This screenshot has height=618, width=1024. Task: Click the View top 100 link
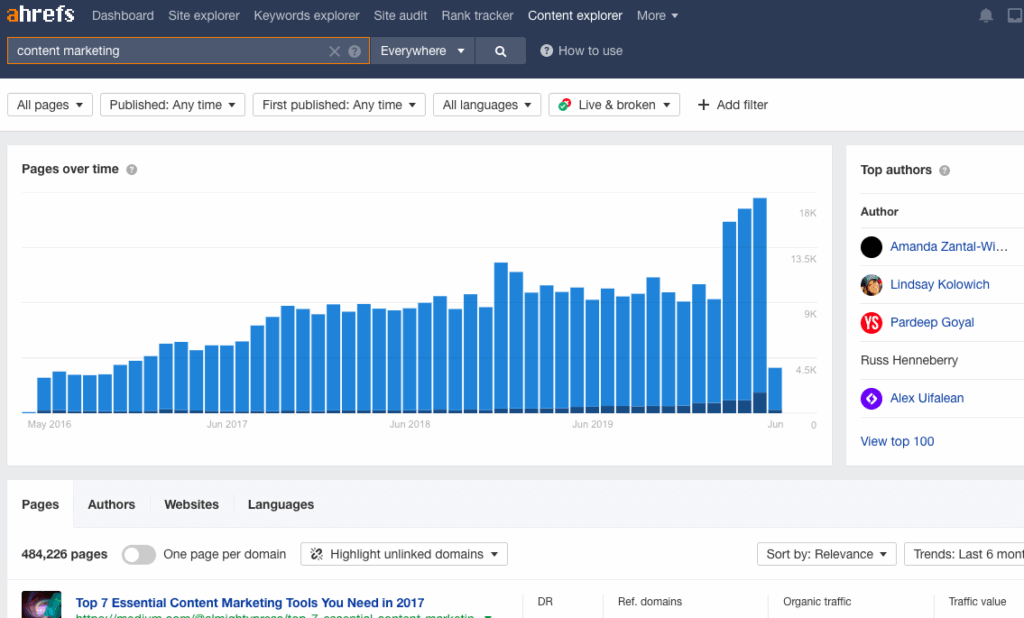(x=897, y=441)
